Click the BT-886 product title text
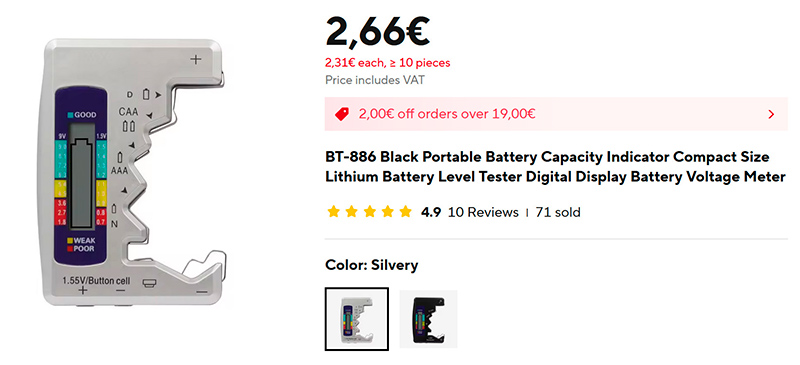The height and width of the screenshot is (365, 800). 555,166
